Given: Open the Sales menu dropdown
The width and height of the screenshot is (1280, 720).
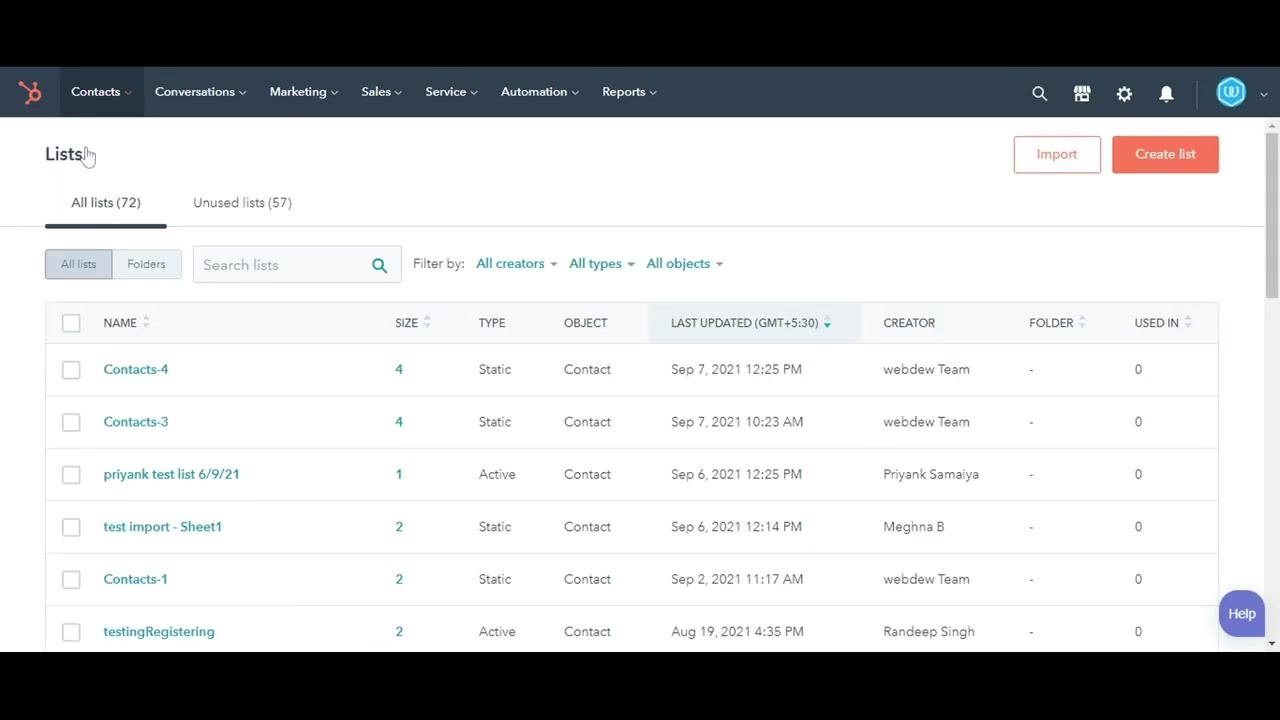Looking at the screenshot, I should pos(381,92).
